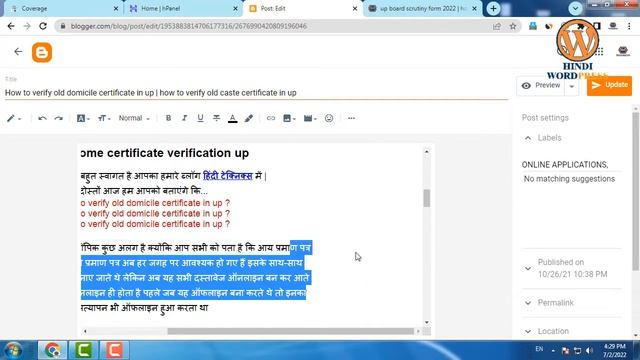Click the share page icon

tap(497, 27)
